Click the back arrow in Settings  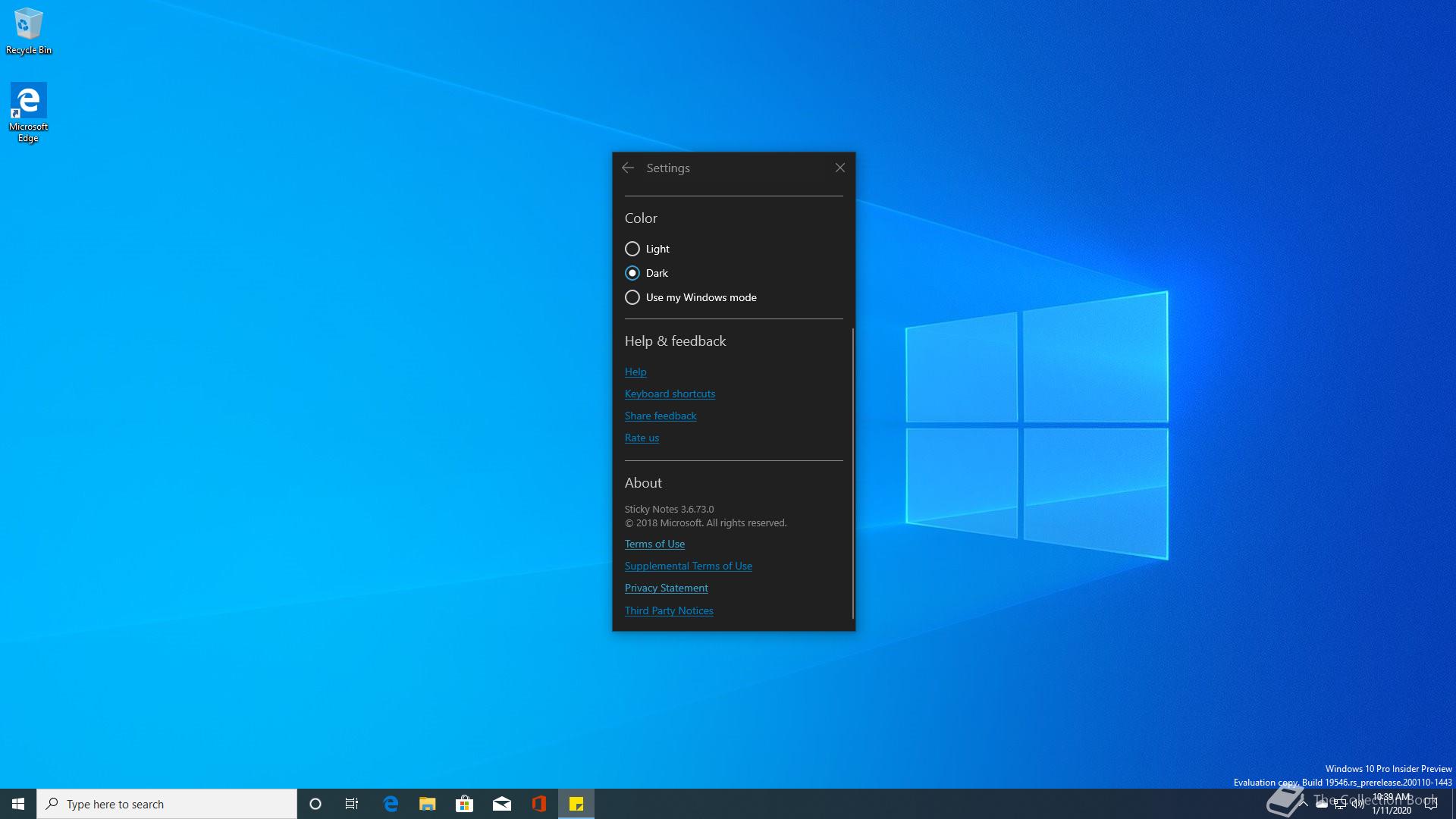pos(628,168)
